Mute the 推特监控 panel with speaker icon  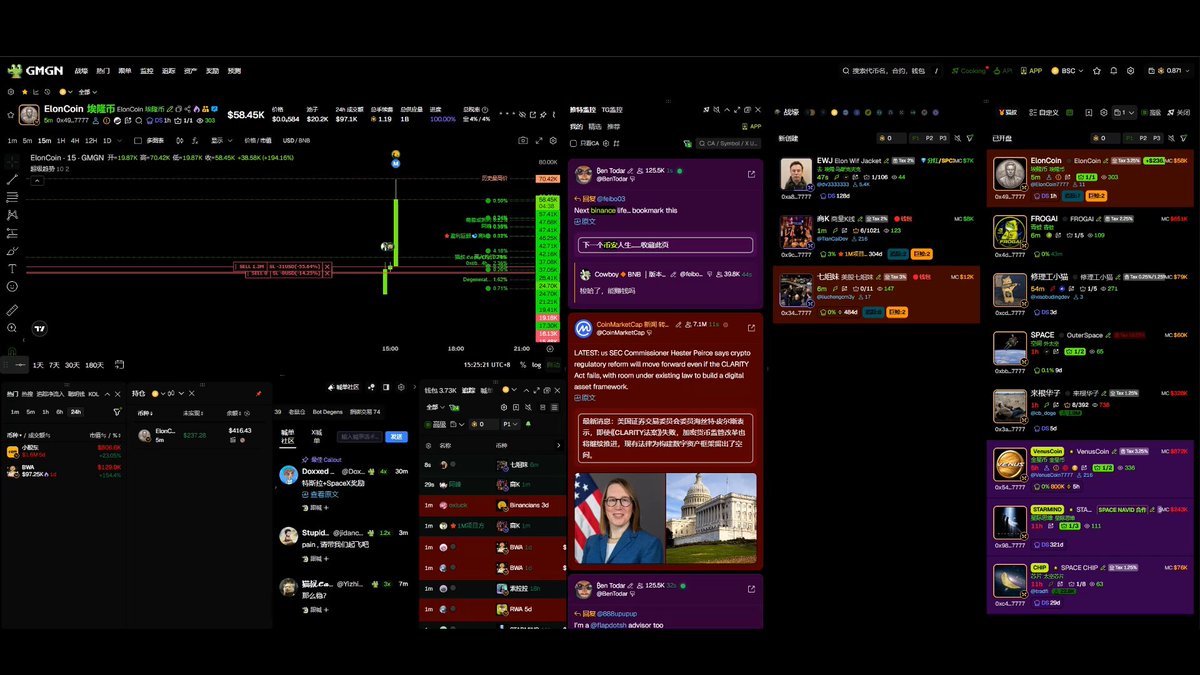716,109
